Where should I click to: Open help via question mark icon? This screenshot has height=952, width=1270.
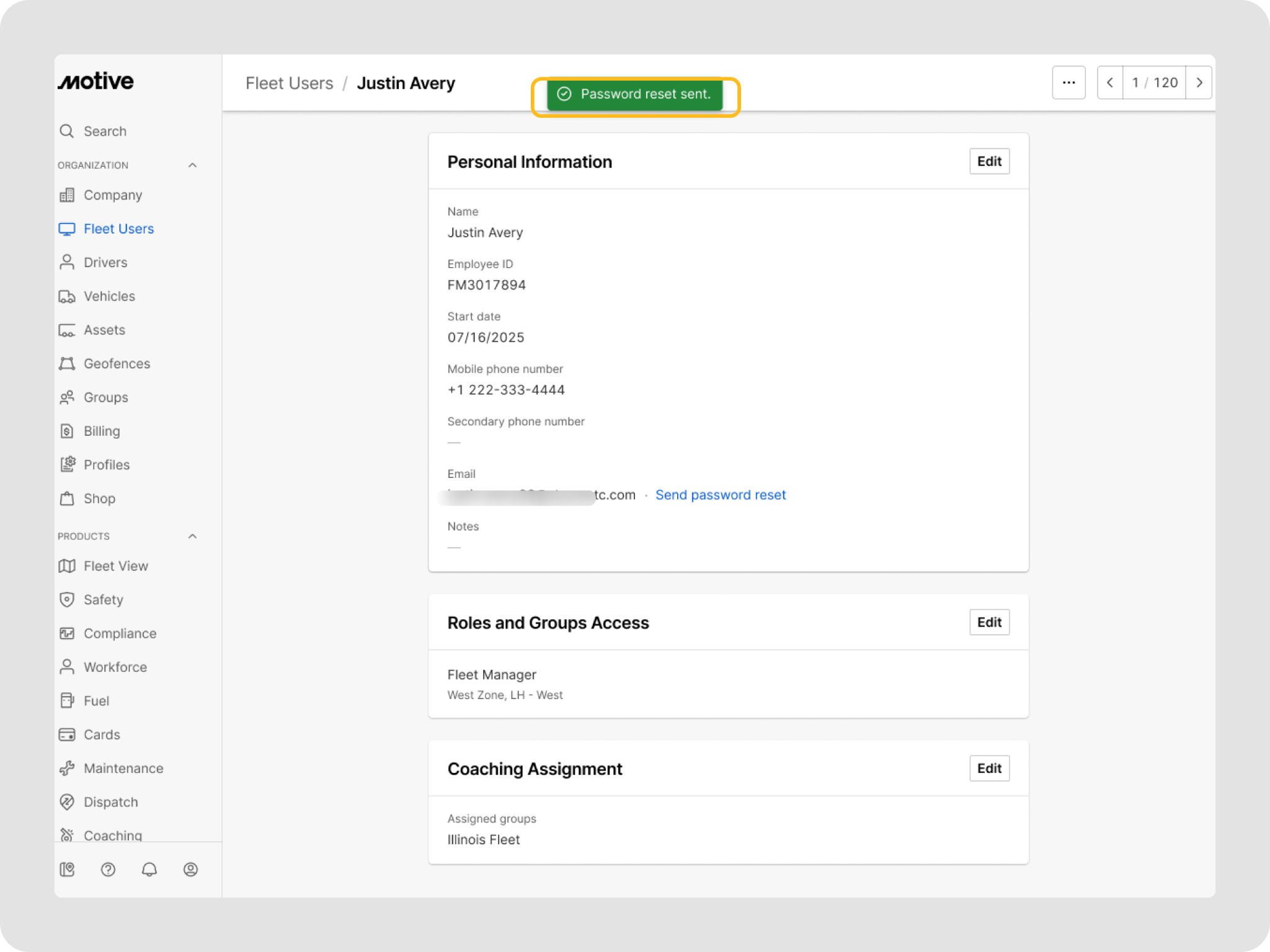[108, 870]
